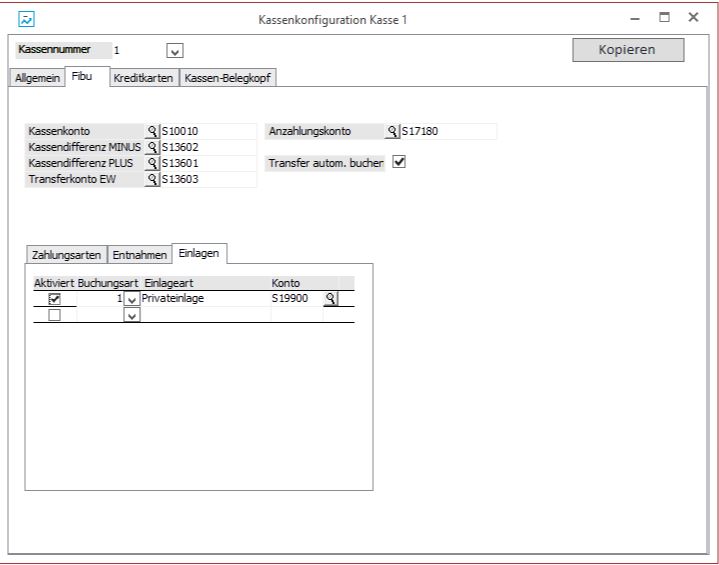Open the Kreditkarten tab
This screenshot has height=565, width=719.
[x=143, y=77]
